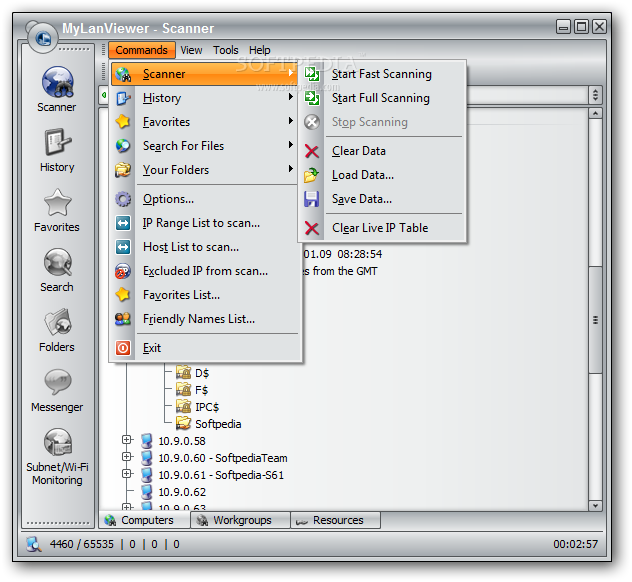Open the Search sidebar icon
Screen dimensions: 632x582
pyautogui.click(x=57, y=262)
